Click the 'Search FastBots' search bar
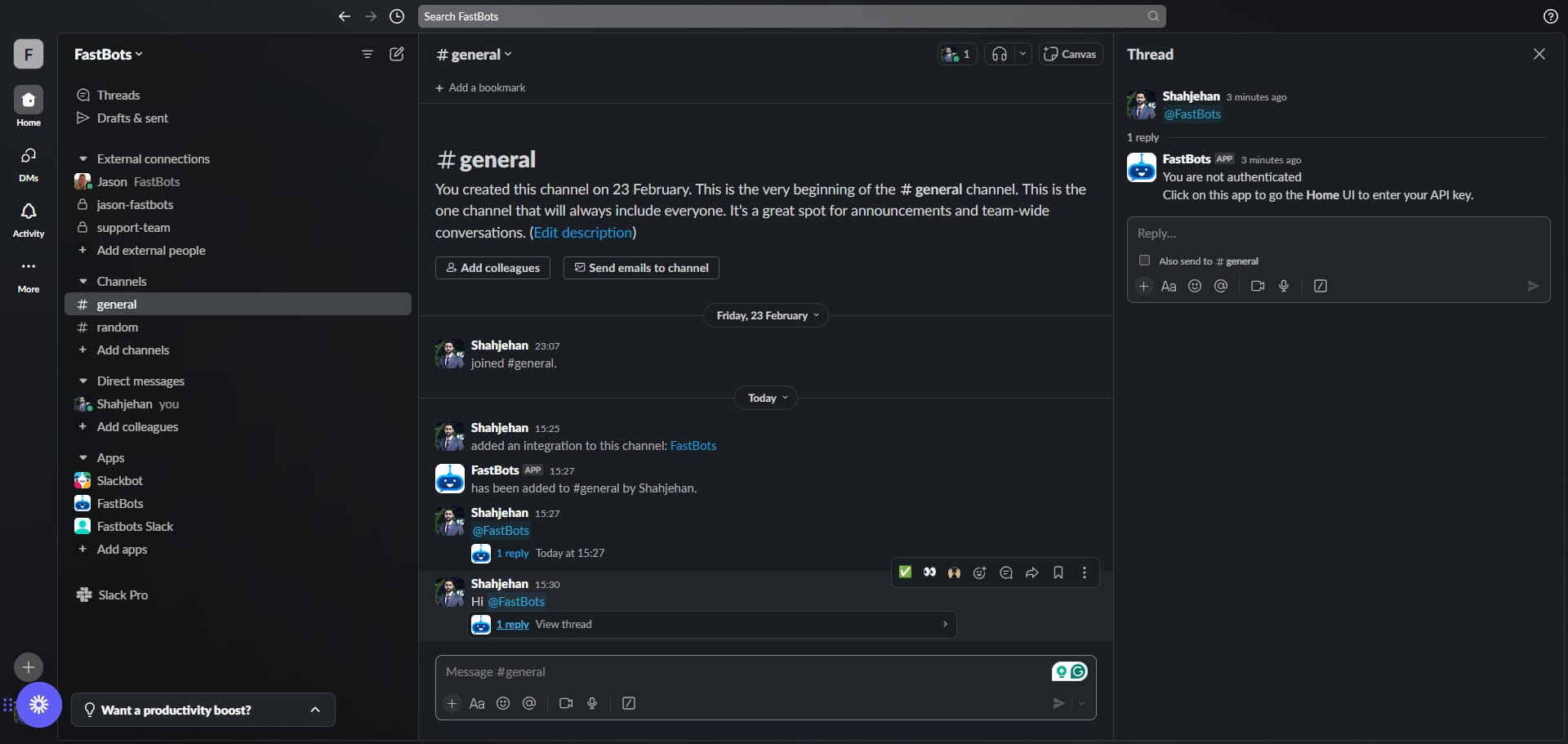 tap(791, 16)
